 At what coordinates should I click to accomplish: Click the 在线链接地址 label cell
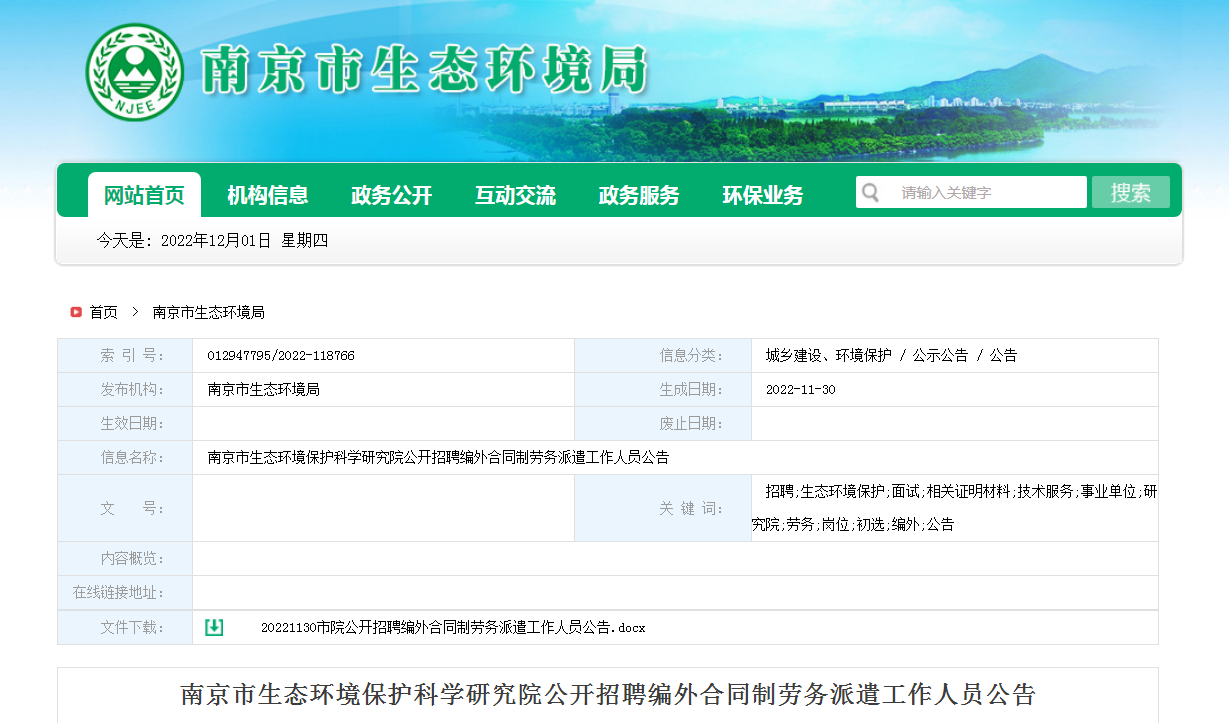pos(125,592)
